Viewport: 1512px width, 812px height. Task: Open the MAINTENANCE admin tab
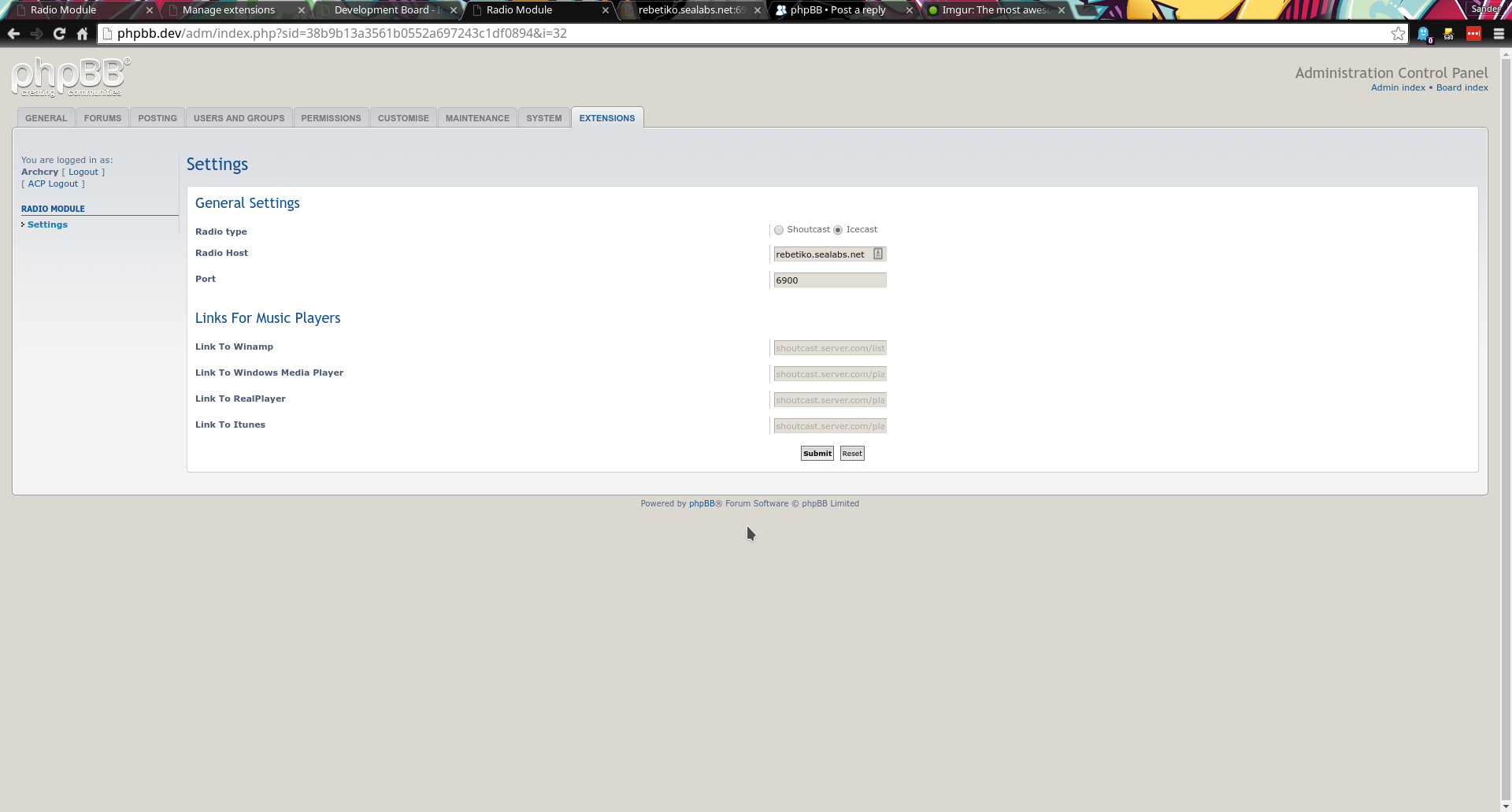tap(477, 117)
